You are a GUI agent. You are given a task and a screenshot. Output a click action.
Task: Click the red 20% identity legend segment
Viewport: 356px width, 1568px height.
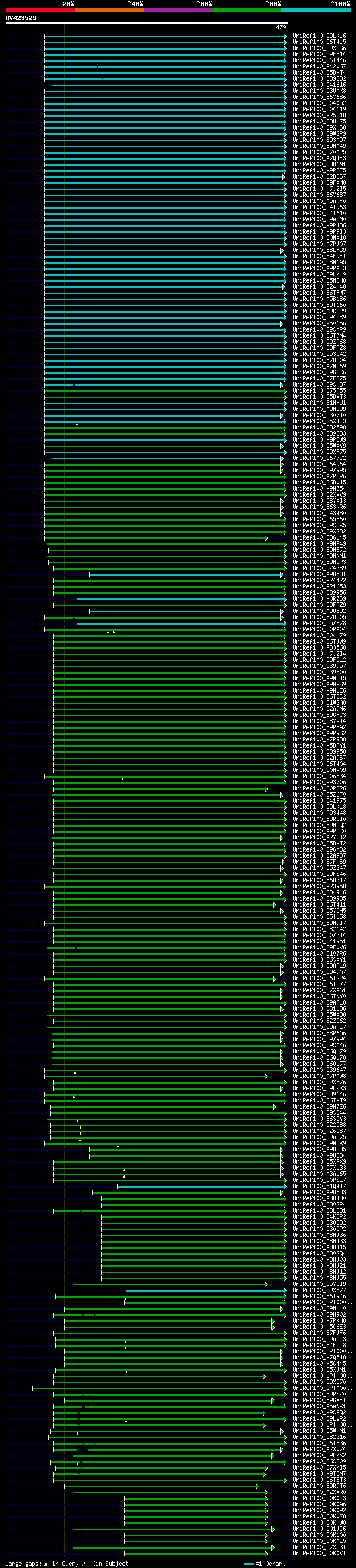40,10
